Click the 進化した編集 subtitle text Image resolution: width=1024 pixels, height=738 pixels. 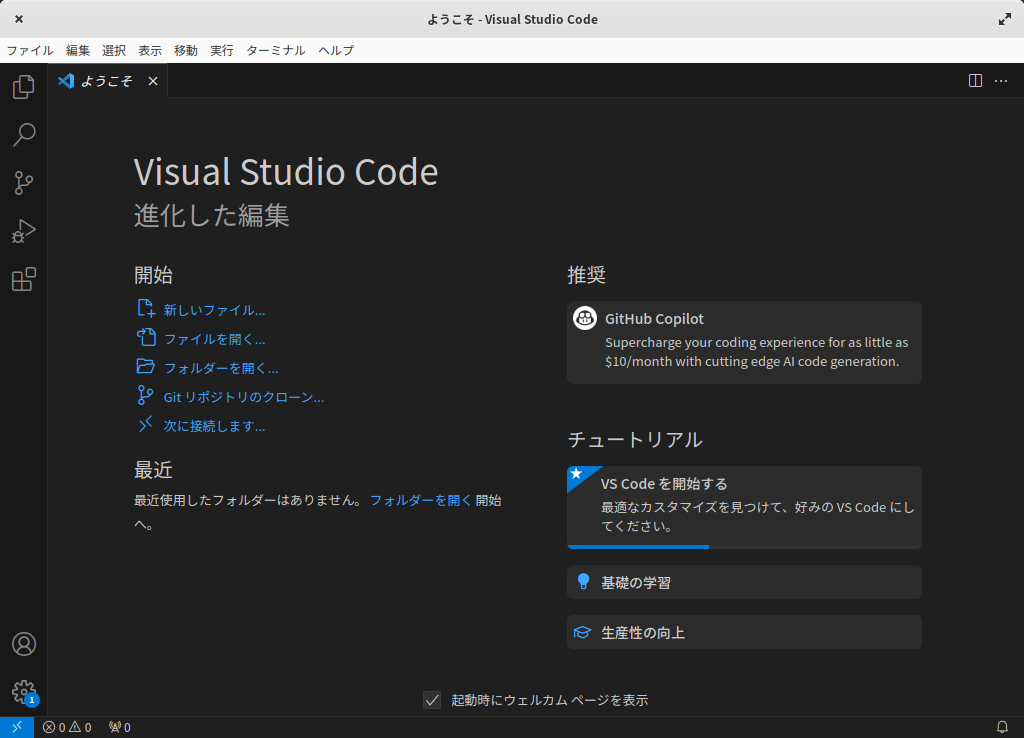(x=212, y=216)
